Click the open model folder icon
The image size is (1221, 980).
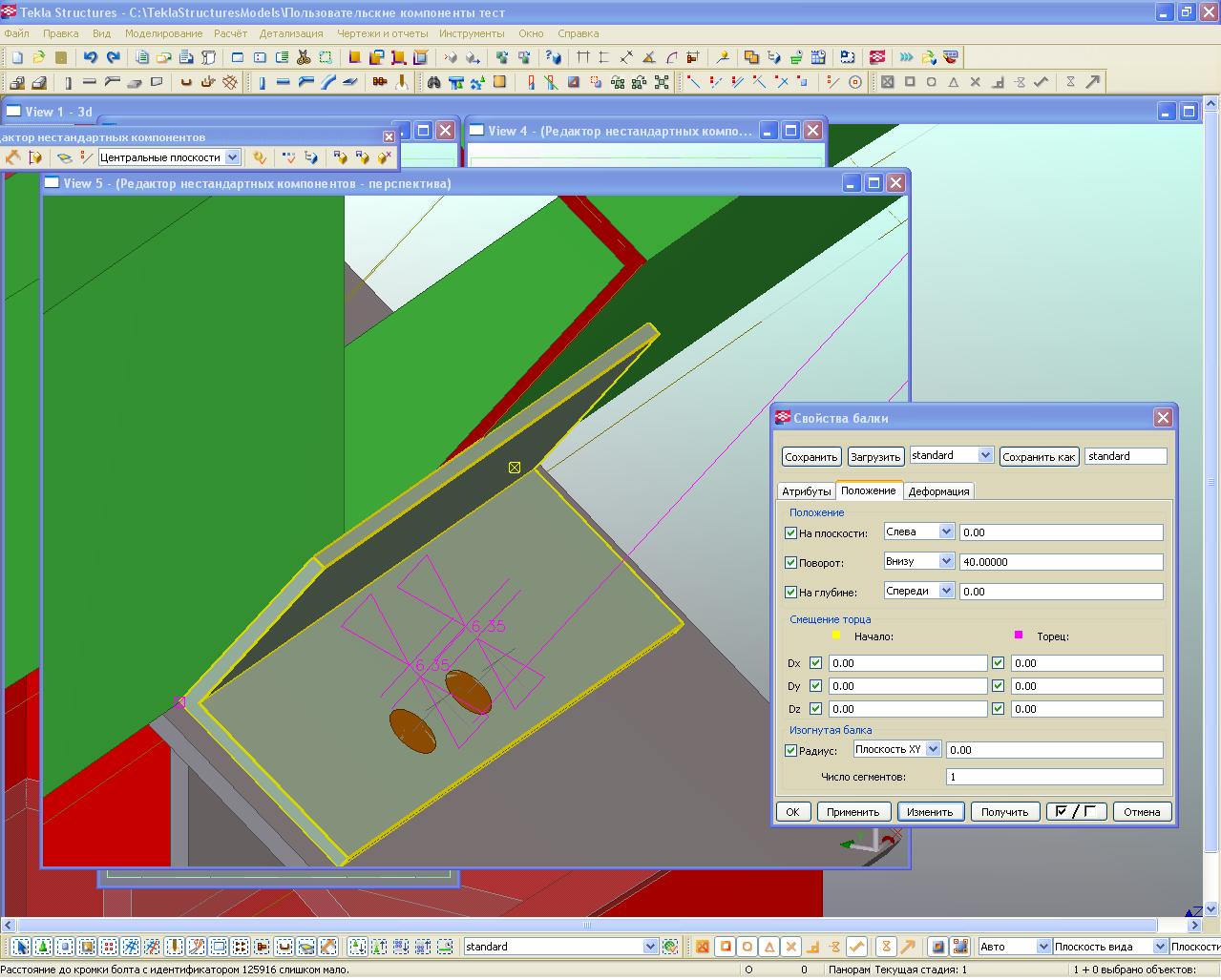click(x=38, y=57)
